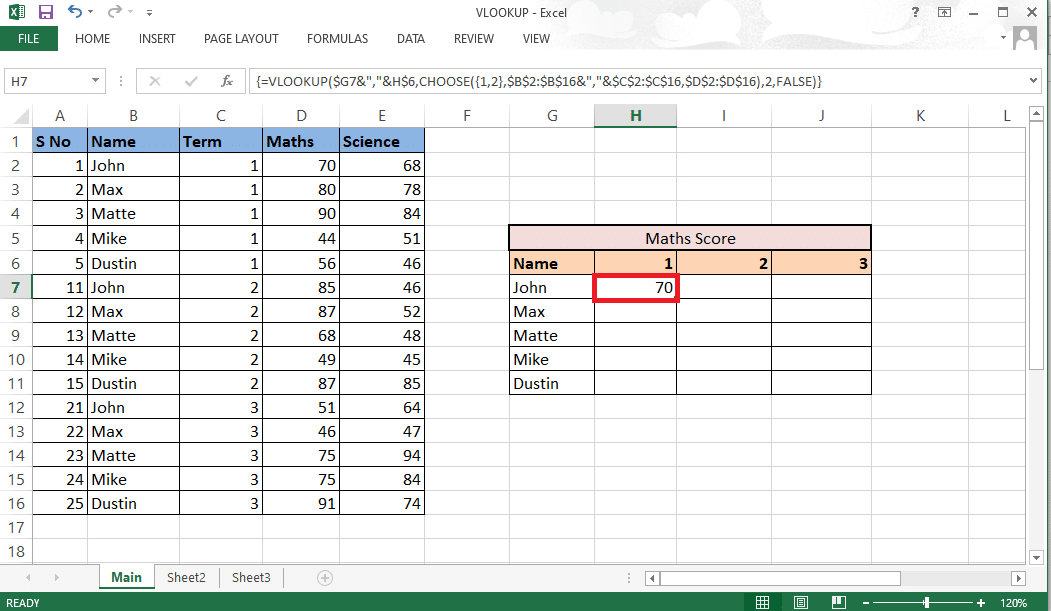The width and height of the screenshot is (1051, 611).
Task: Select column D header
Action: click(301, 116)
